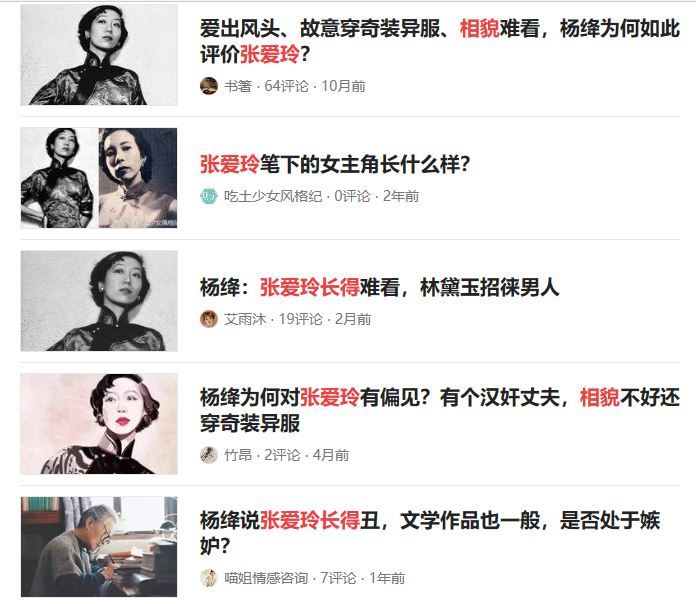Open headline '杨绛为何对张爱玲有偏见?'
Image resolution: width=696 pixels, height=604 pixels.
(439, 410)
